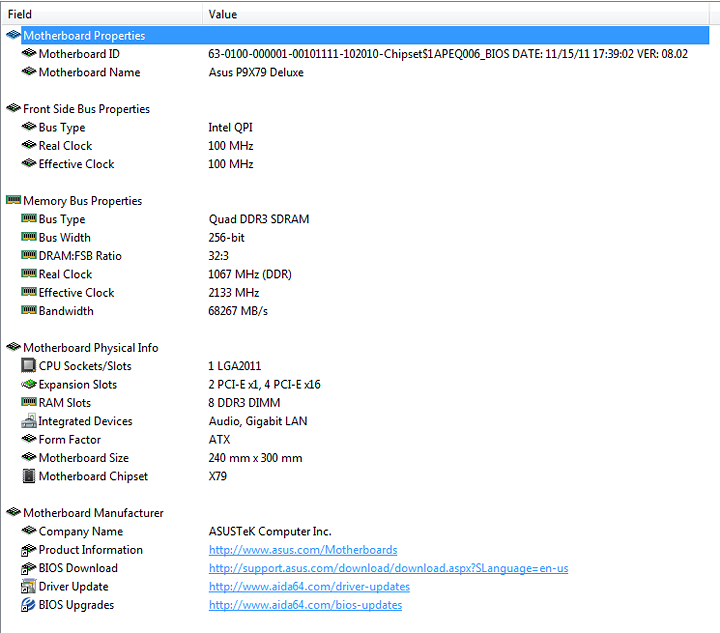Click the ATX form factor value
The height and width of the screenshot is (633, 720).
pyautogui.click(x=219, y=439)
